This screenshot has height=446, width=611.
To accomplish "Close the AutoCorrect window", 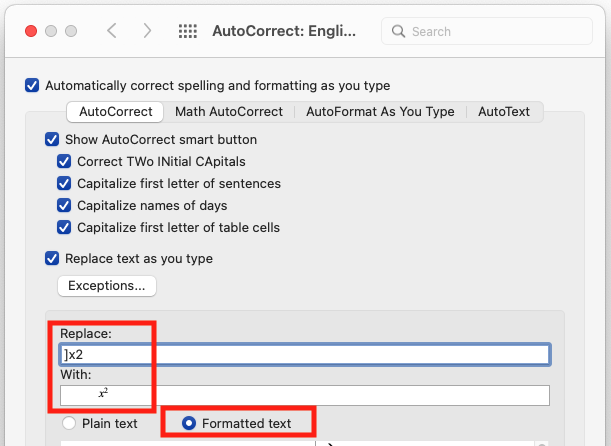I will coord(31,31).
